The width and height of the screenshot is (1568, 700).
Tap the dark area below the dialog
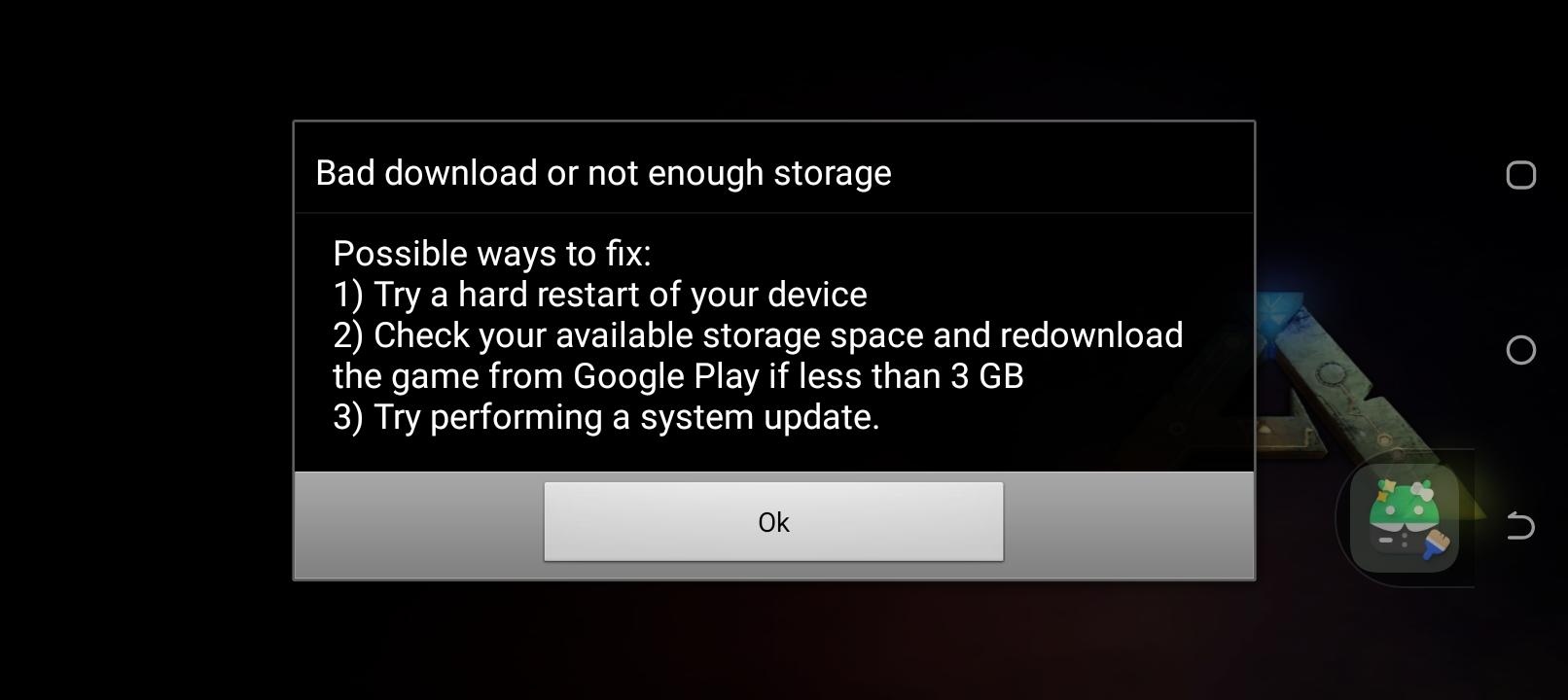point(773,642)
